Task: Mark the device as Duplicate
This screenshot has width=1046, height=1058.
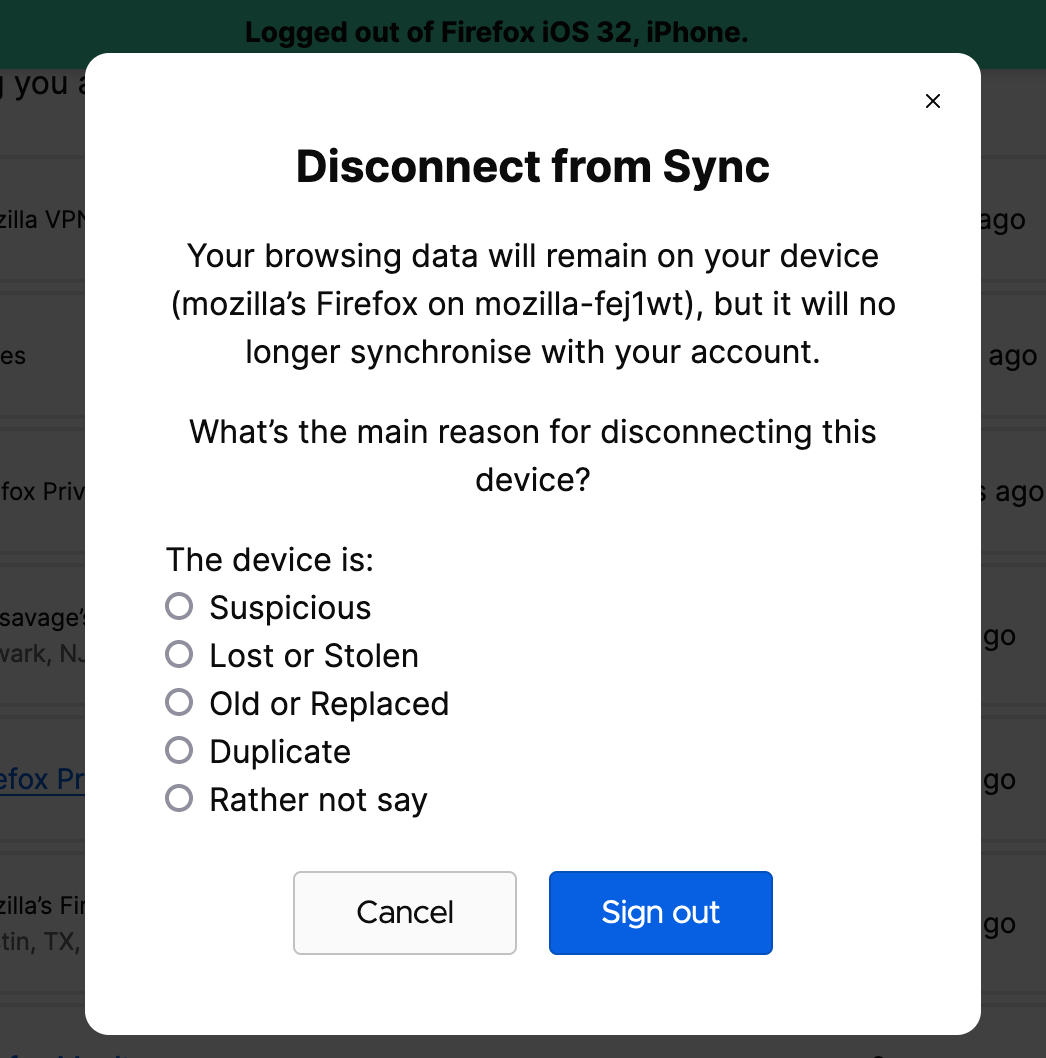Action: (x=179, y=750)
